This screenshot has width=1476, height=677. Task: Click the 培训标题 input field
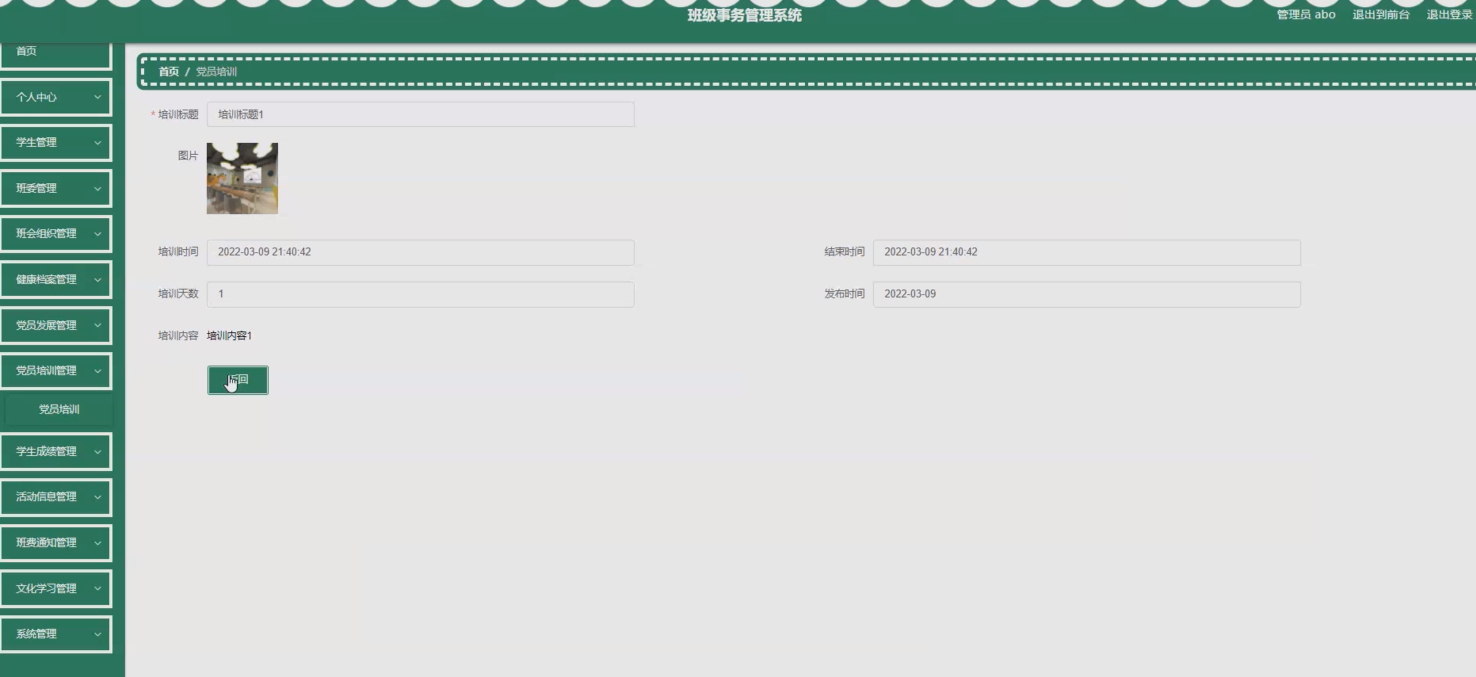(421, 115)
